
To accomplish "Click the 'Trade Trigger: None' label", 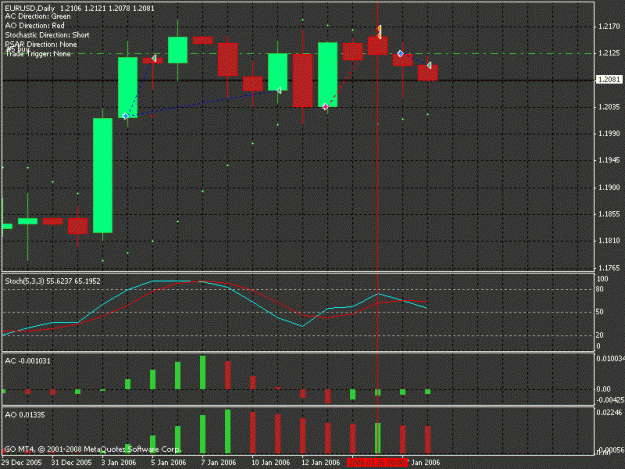I will pyautogui.click(x=39, y=53).
